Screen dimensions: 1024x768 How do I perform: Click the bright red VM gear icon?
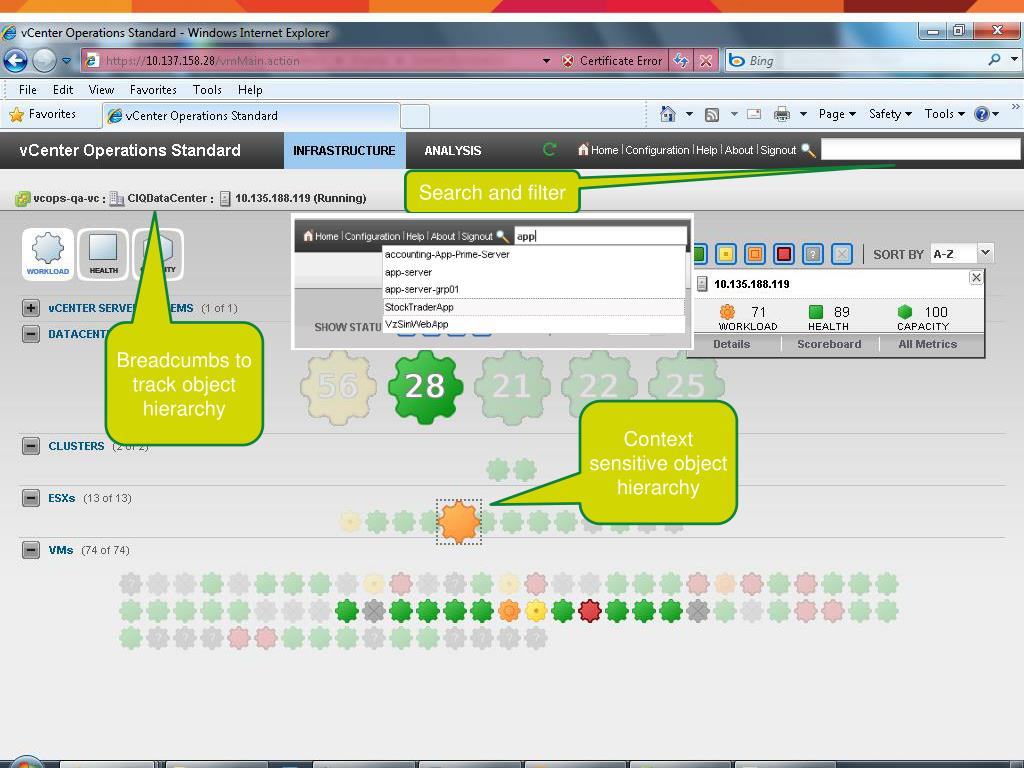point(590,611)
